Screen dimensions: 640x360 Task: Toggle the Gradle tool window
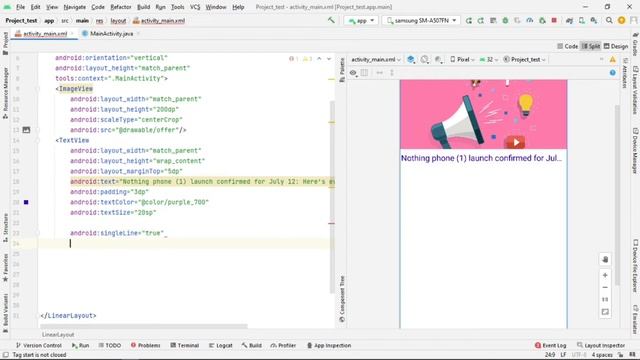tap(635, 44)
